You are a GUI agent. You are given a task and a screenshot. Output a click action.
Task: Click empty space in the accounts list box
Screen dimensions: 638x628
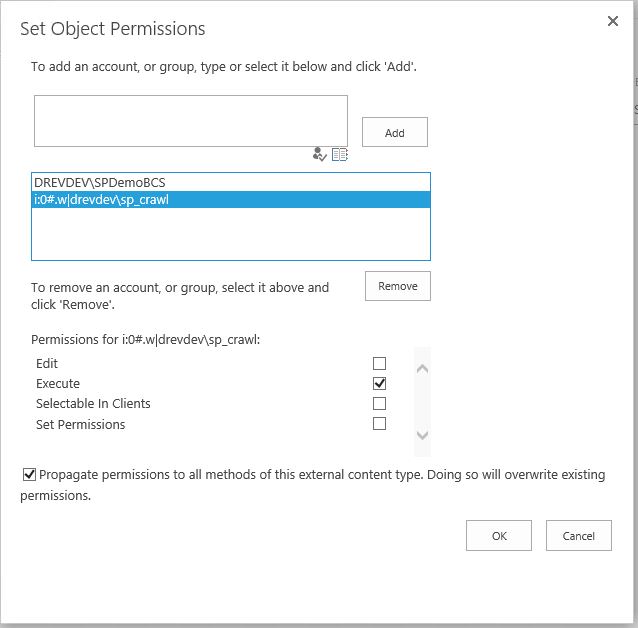point(231,234)
